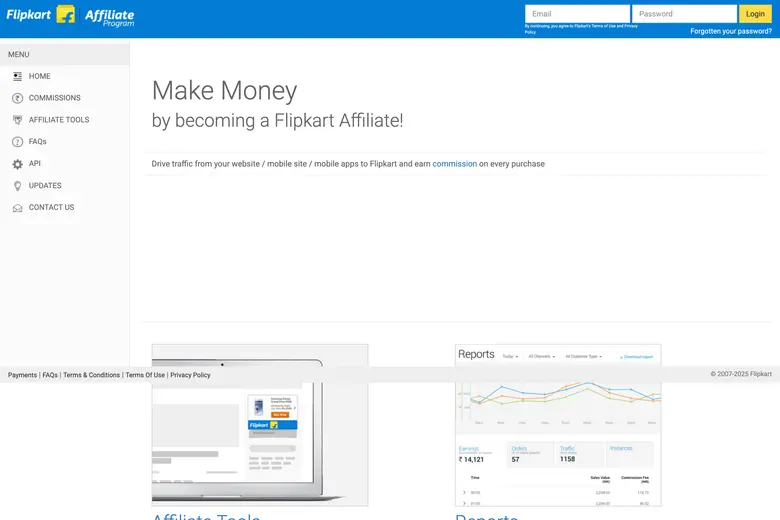
Task: Follow the commission link in description
Action: 454,164
